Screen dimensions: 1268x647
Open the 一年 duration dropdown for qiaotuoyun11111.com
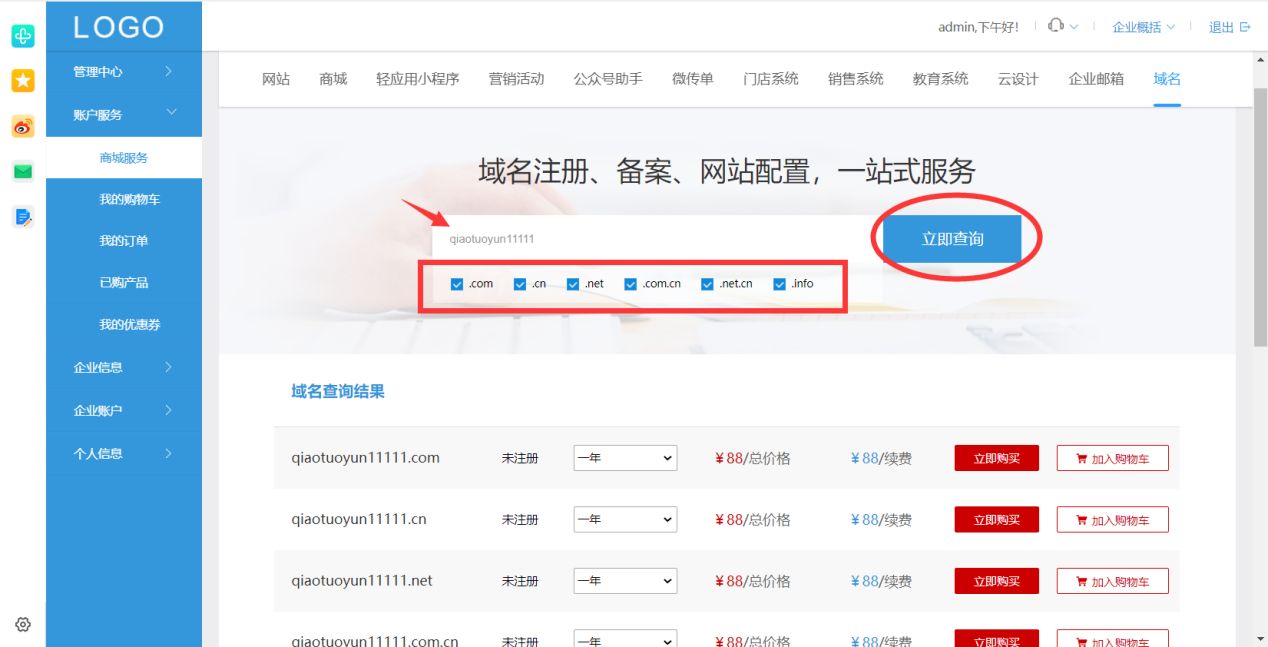click(x=625, y=458)
